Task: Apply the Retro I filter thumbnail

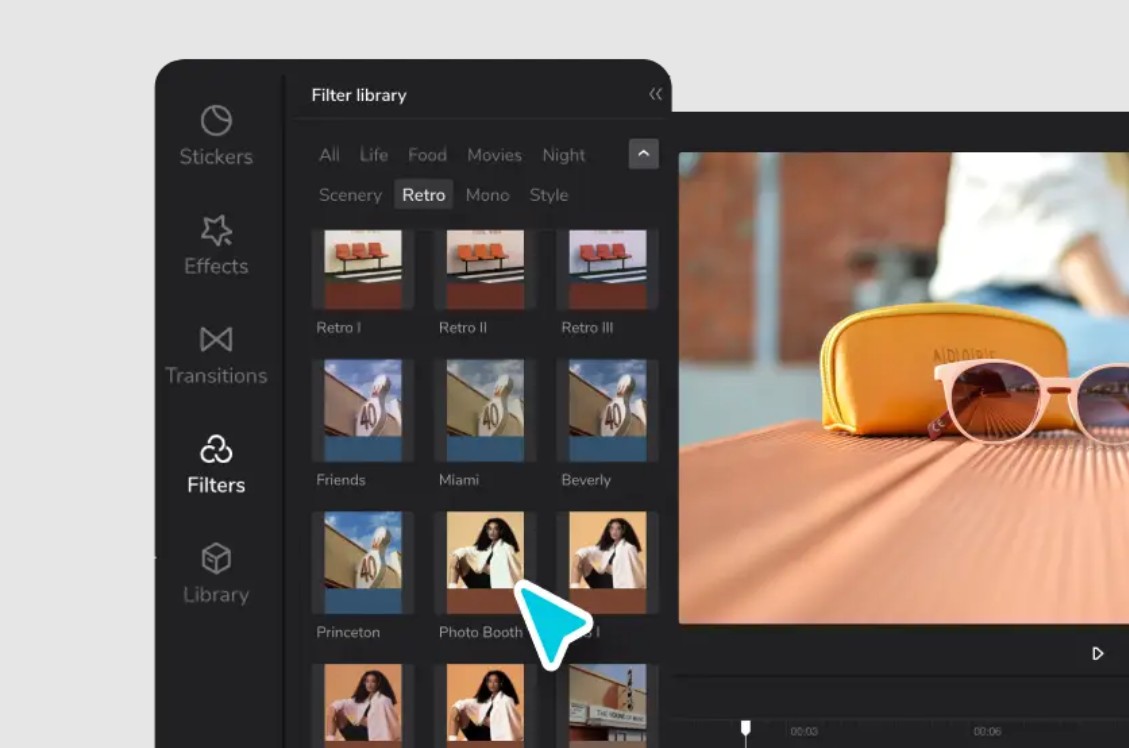Action: [362, 269]
